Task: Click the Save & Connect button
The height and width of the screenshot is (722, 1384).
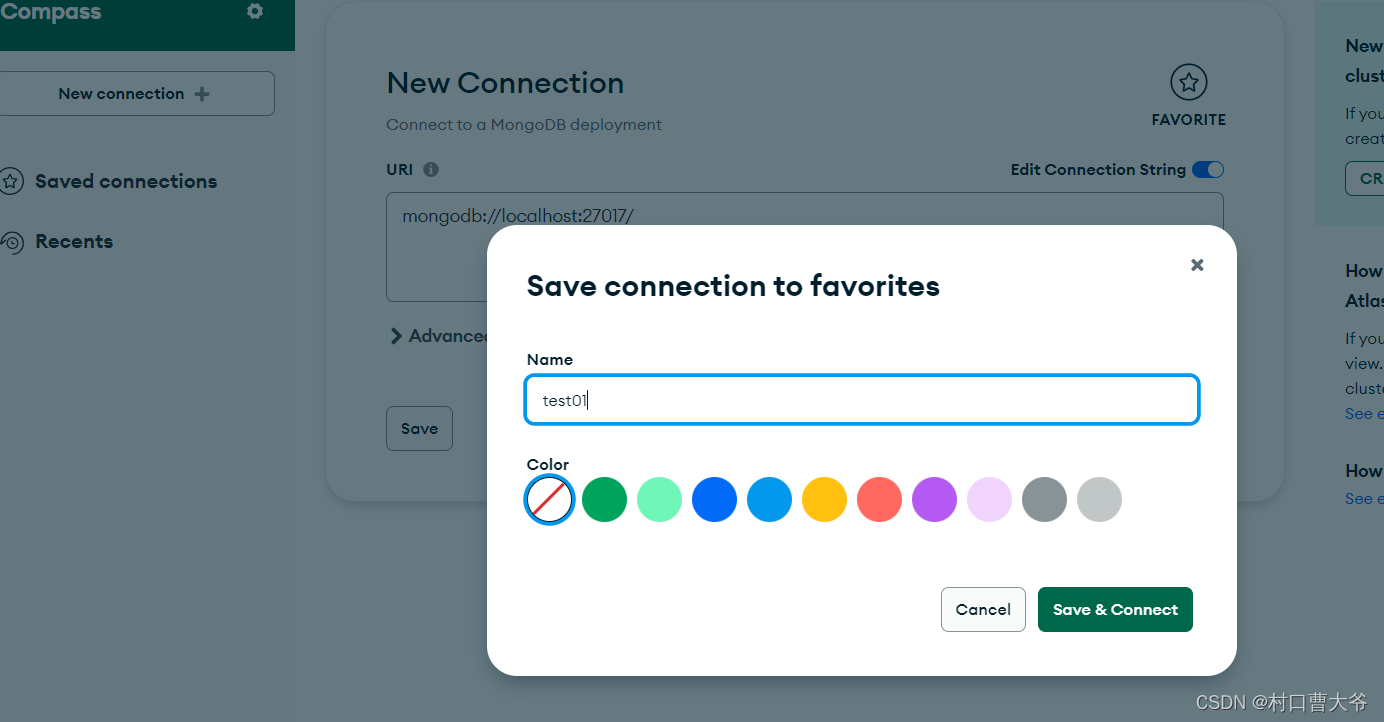Action: (1115, 609)
